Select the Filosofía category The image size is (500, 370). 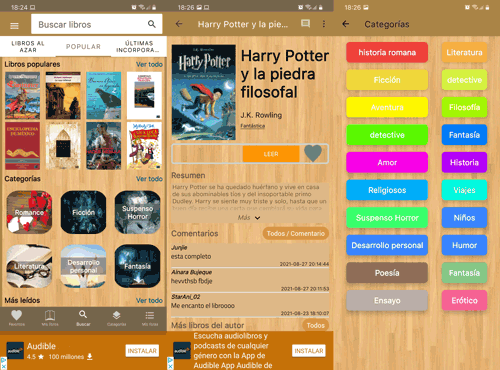click(x=464, y=107)
